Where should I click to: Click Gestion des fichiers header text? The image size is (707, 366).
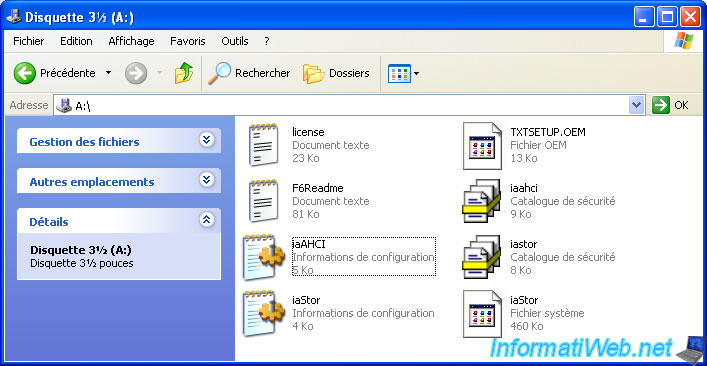[84, 142]
